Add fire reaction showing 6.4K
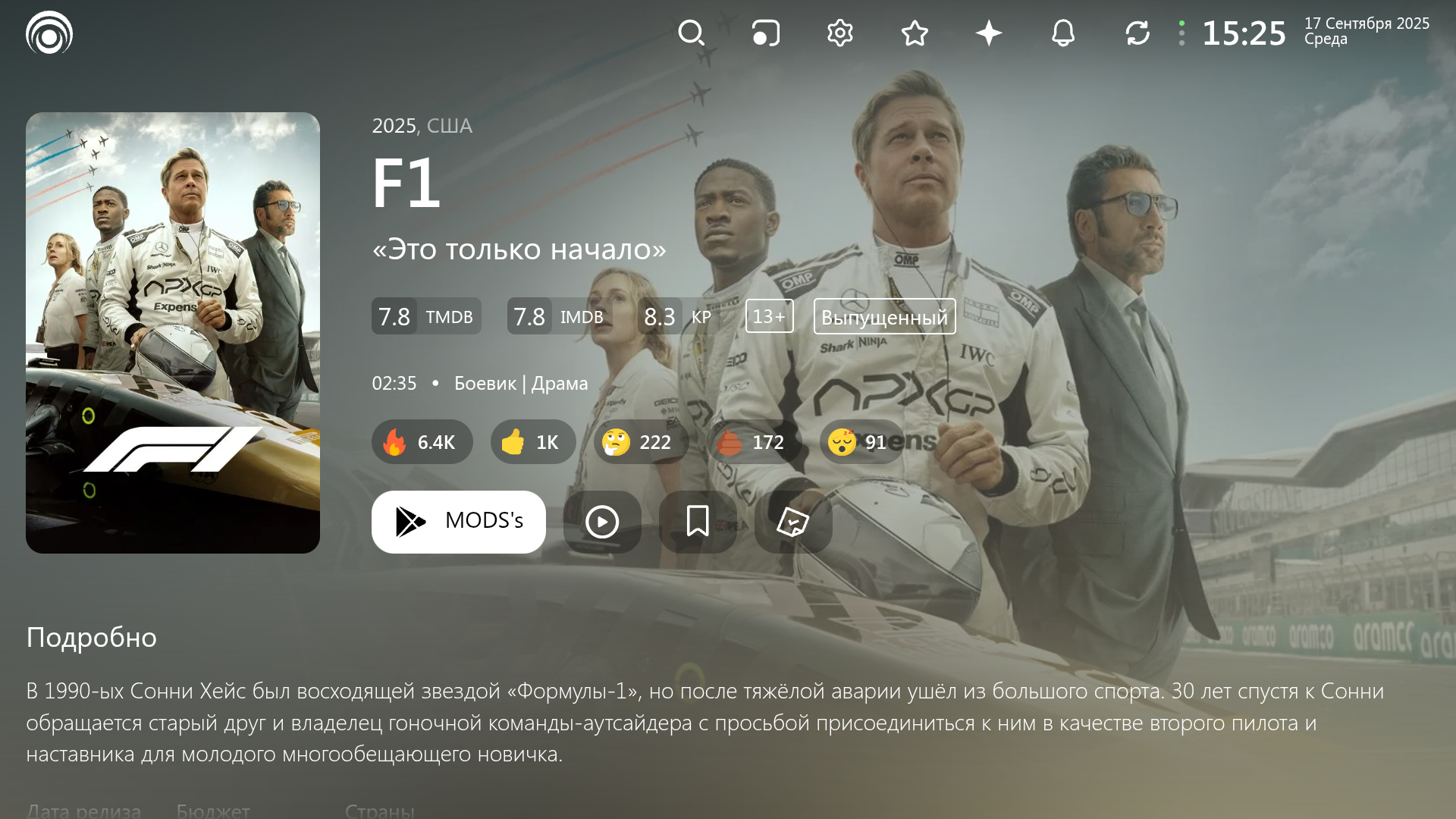This screenshot has height=819, width=1456. pos(422,442)
